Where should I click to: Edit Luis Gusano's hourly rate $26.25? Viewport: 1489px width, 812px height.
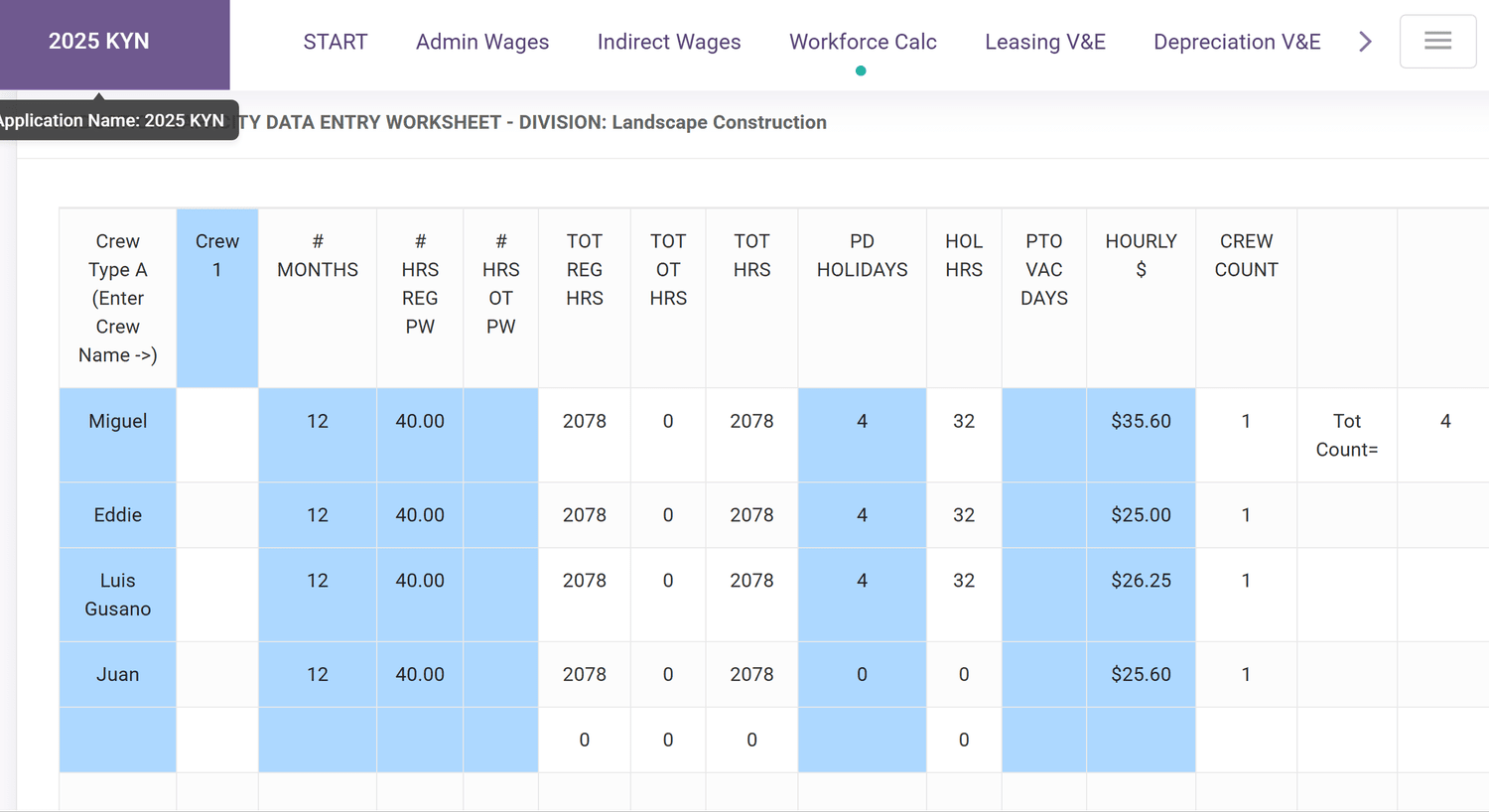pyautogui.click(x=1142, y=595)
